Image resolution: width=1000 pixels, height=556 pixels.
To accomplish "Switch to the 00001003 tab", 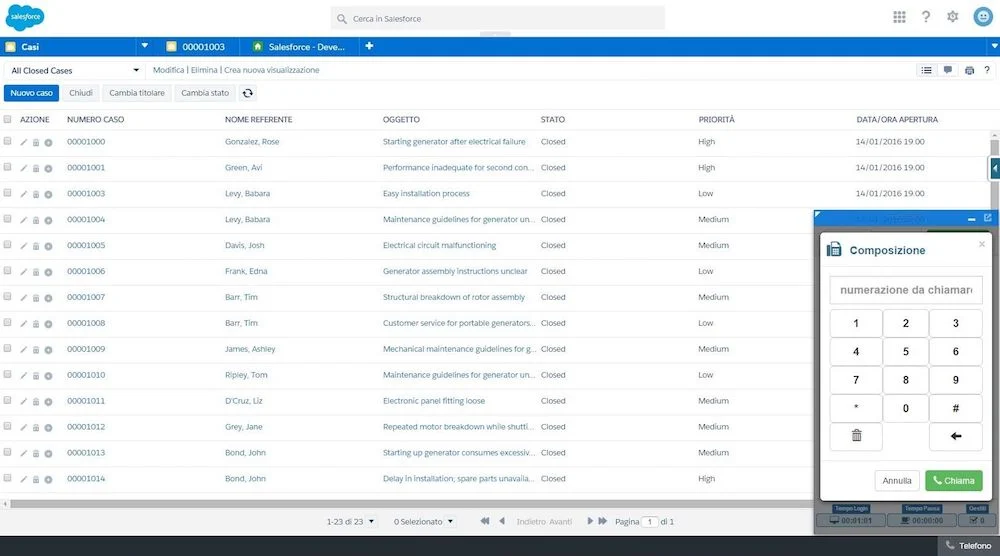I will [196, 47].
